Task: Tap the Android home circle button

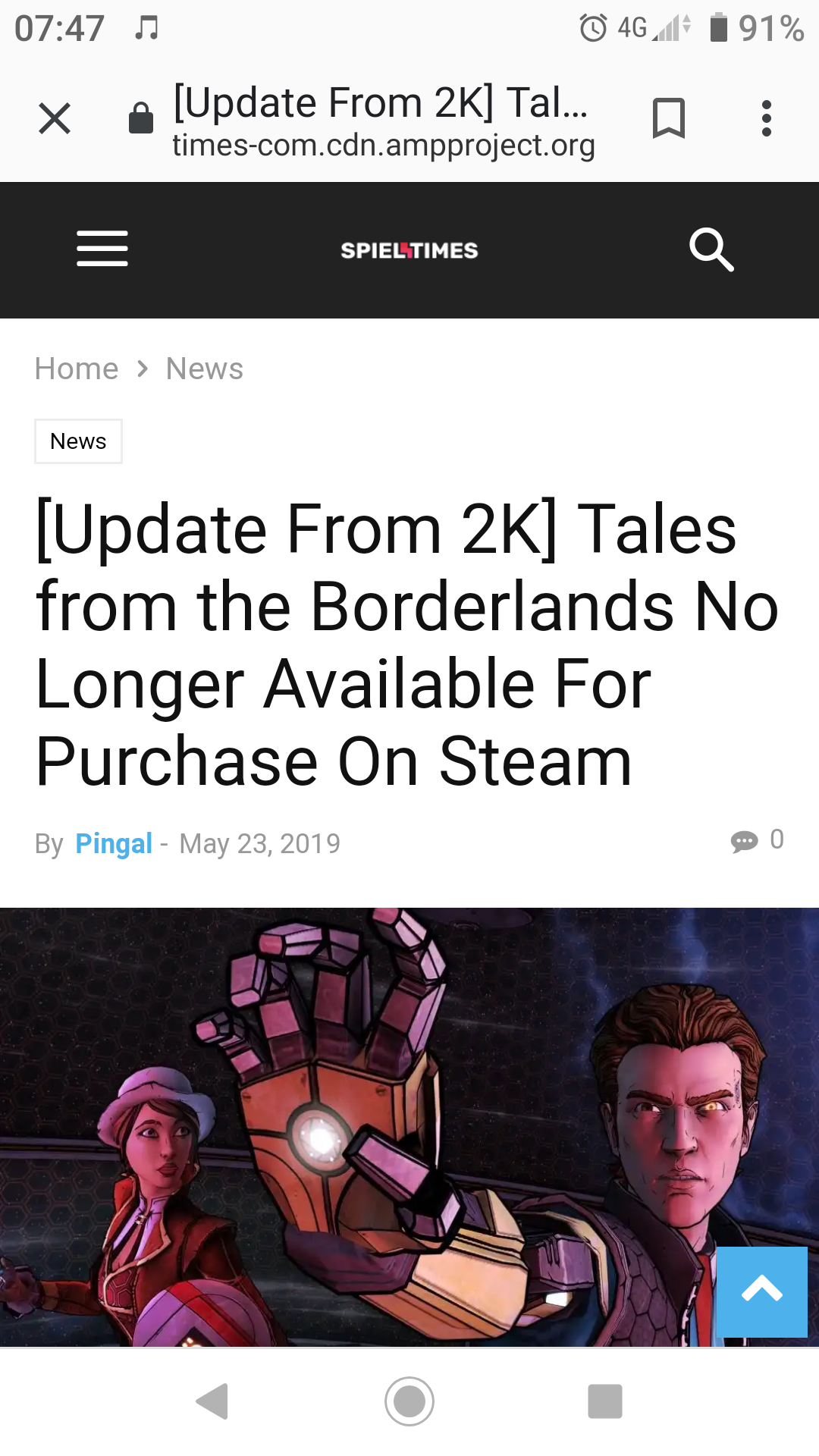Action: pos(409,1401)
